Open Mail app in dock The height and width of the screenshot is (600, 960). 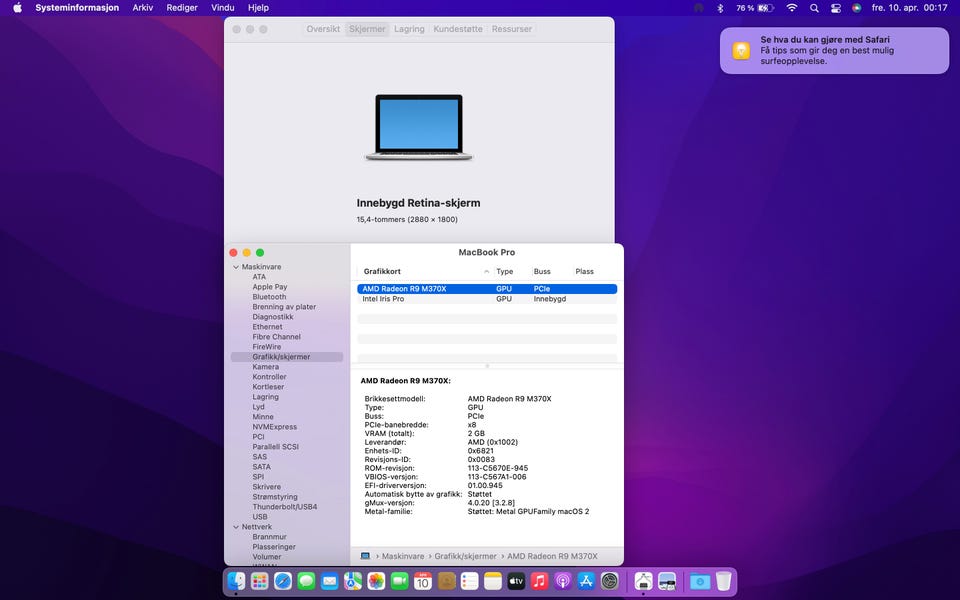pos(329,580)
